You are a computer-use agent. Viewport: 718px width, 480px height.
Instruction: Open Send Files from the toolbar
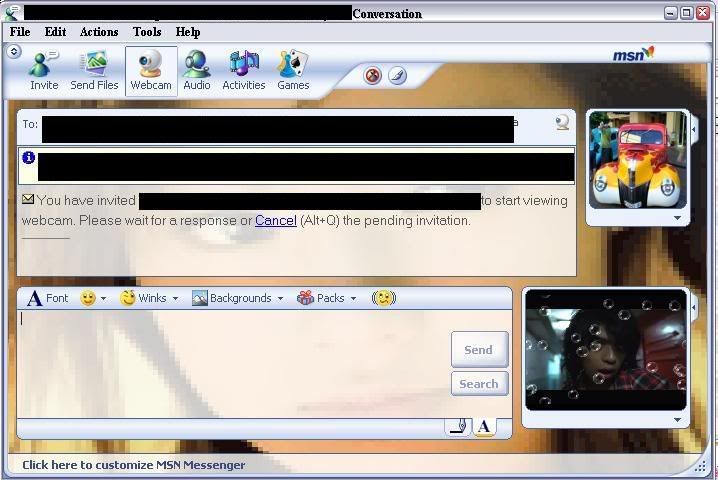pyautogui.click(x=94, y=70)
